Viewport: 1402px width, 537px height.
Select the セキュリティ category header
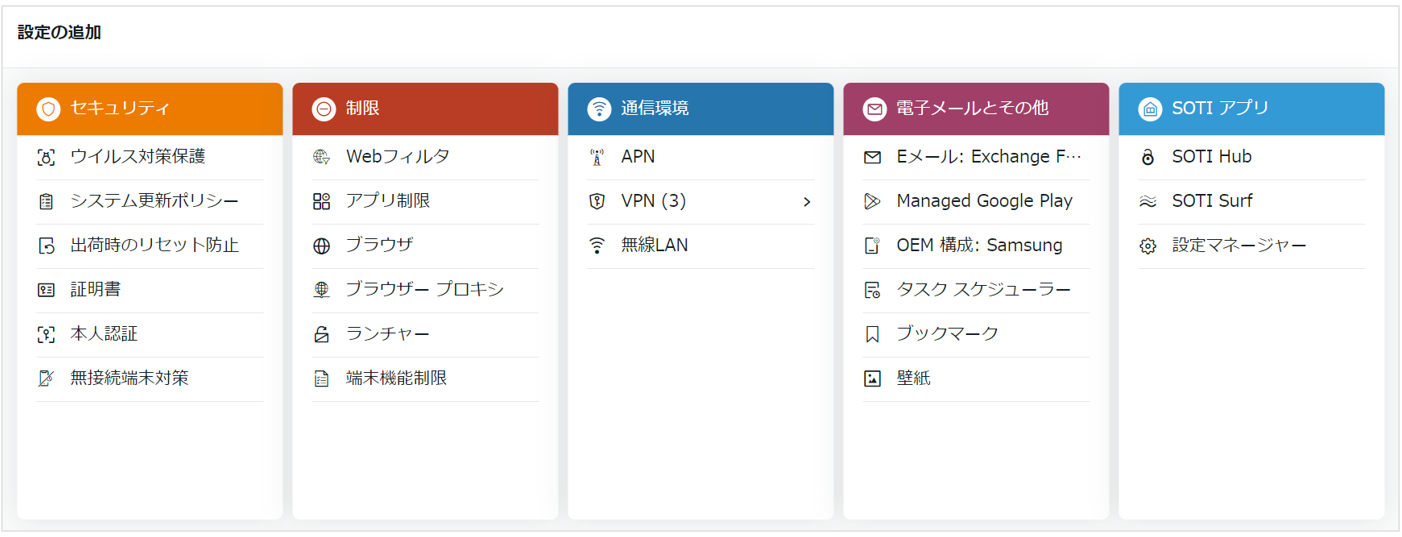(x=150, y=109)
